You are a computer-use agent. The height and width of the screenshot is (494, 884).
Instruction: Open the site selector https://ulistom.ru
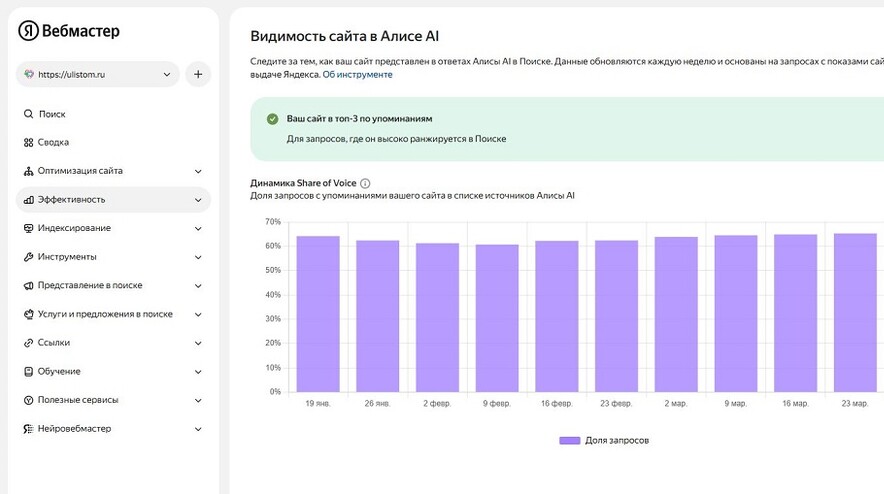(98, 74)
